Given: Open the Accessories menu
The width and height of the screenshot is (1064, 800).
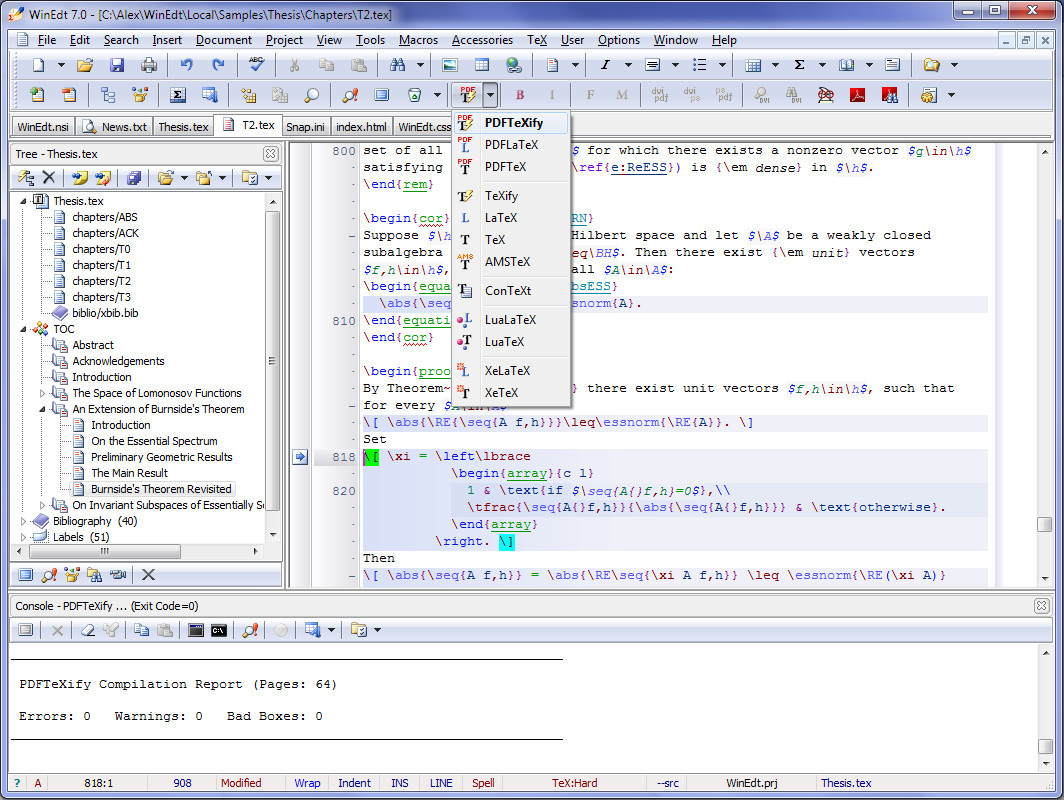Looking at the screenshot, I should 482,40.
